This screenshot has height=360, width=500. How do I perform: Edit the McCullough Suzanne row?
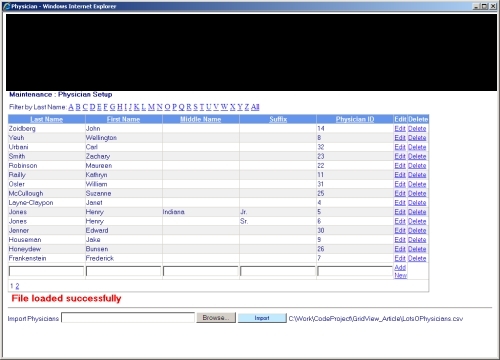[400, 193]
